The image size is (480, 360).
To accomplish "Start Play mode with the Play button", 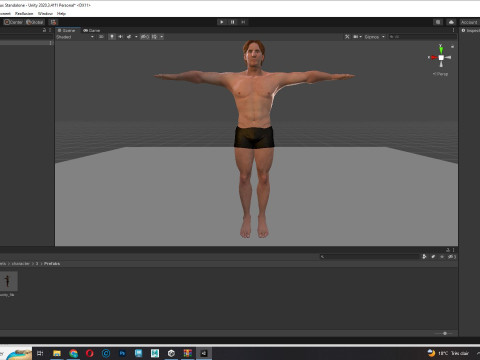I will pos(222,22).
